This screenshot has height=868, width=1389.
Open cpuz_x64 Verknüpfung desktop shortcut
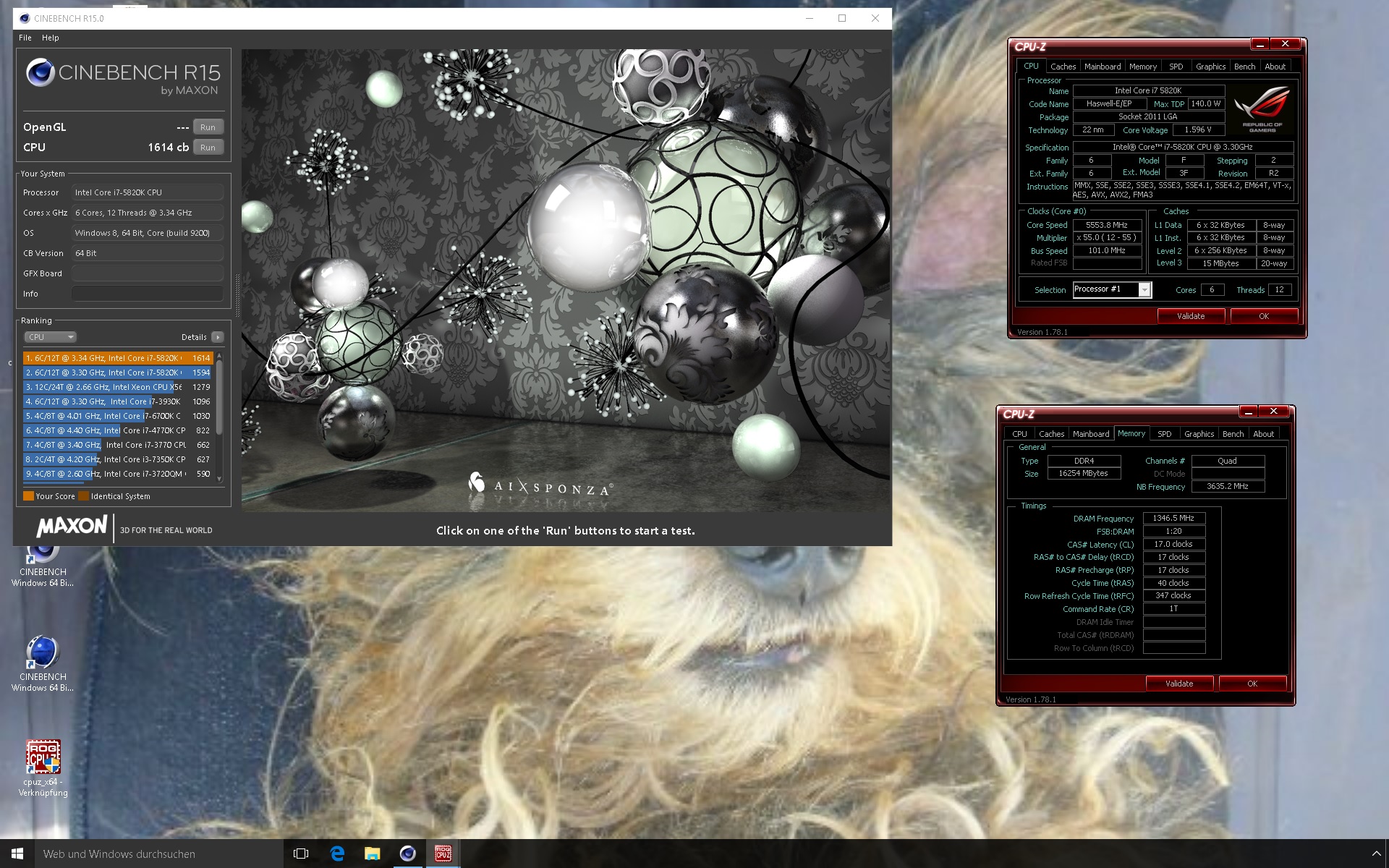(43, 768)
